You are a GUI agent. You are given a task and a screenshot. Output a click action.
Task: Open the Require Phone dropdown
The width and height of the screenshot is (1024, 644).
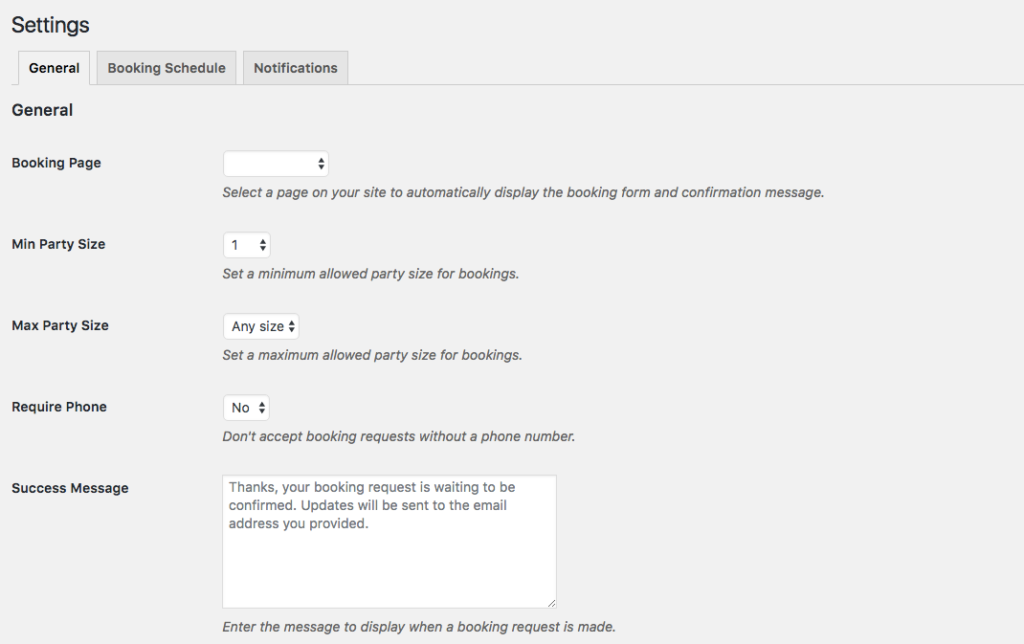click(x=247, y=408)
